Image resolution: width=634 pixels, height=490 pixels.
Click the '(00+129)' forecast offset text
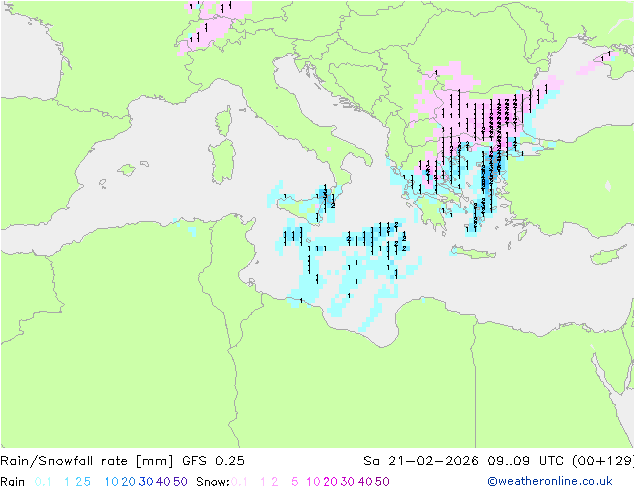[603, 461]
